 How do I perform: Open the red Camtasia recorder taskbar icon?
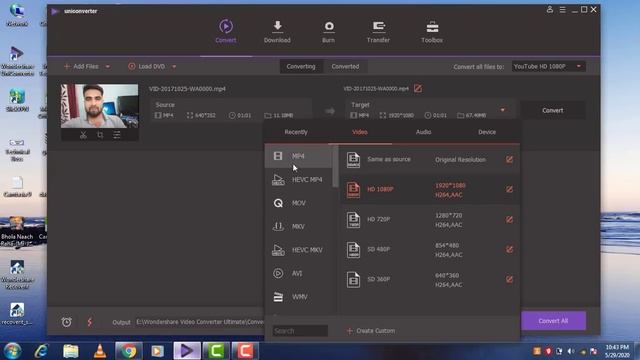[245, 351]
